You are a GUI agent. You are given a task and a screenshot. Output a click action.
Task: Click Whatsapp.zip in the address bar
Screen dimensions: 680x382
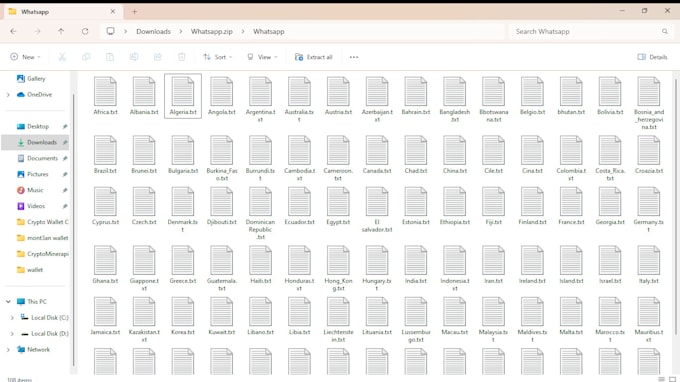212,31
